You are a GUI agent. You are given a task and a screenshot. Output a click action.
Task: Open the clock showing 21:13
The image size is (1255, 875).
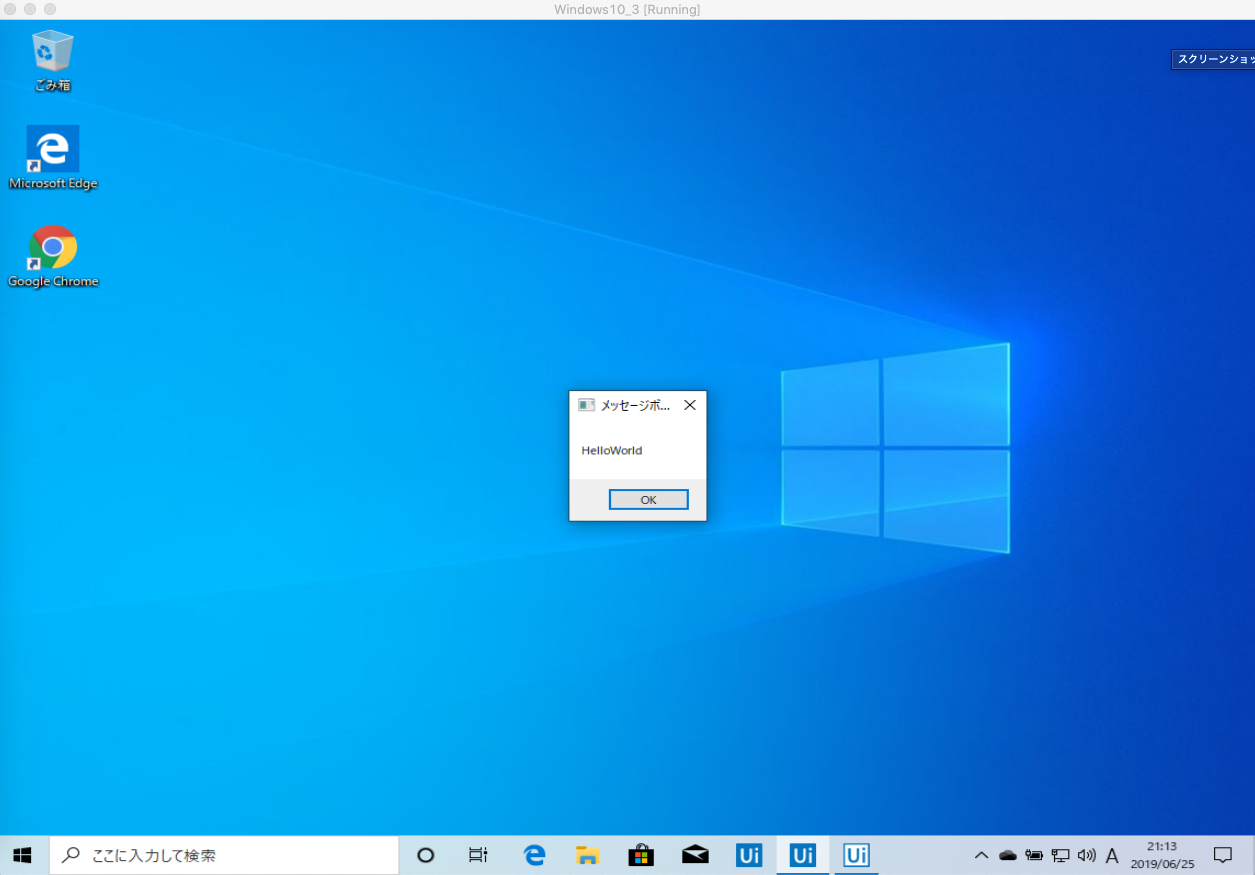coord(1162,855)
